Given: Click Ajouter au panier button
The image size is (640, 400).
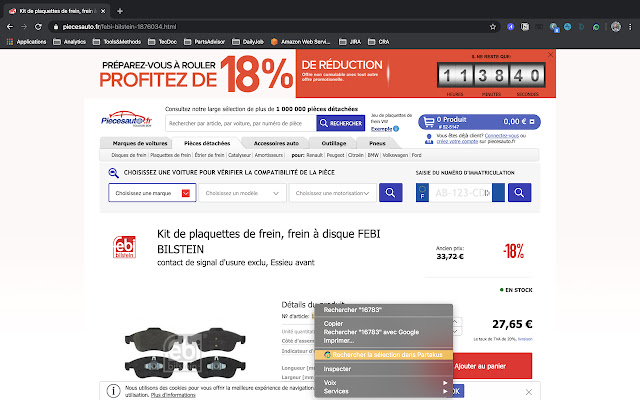Looking at the screenshot, I should tap(492, 366).
